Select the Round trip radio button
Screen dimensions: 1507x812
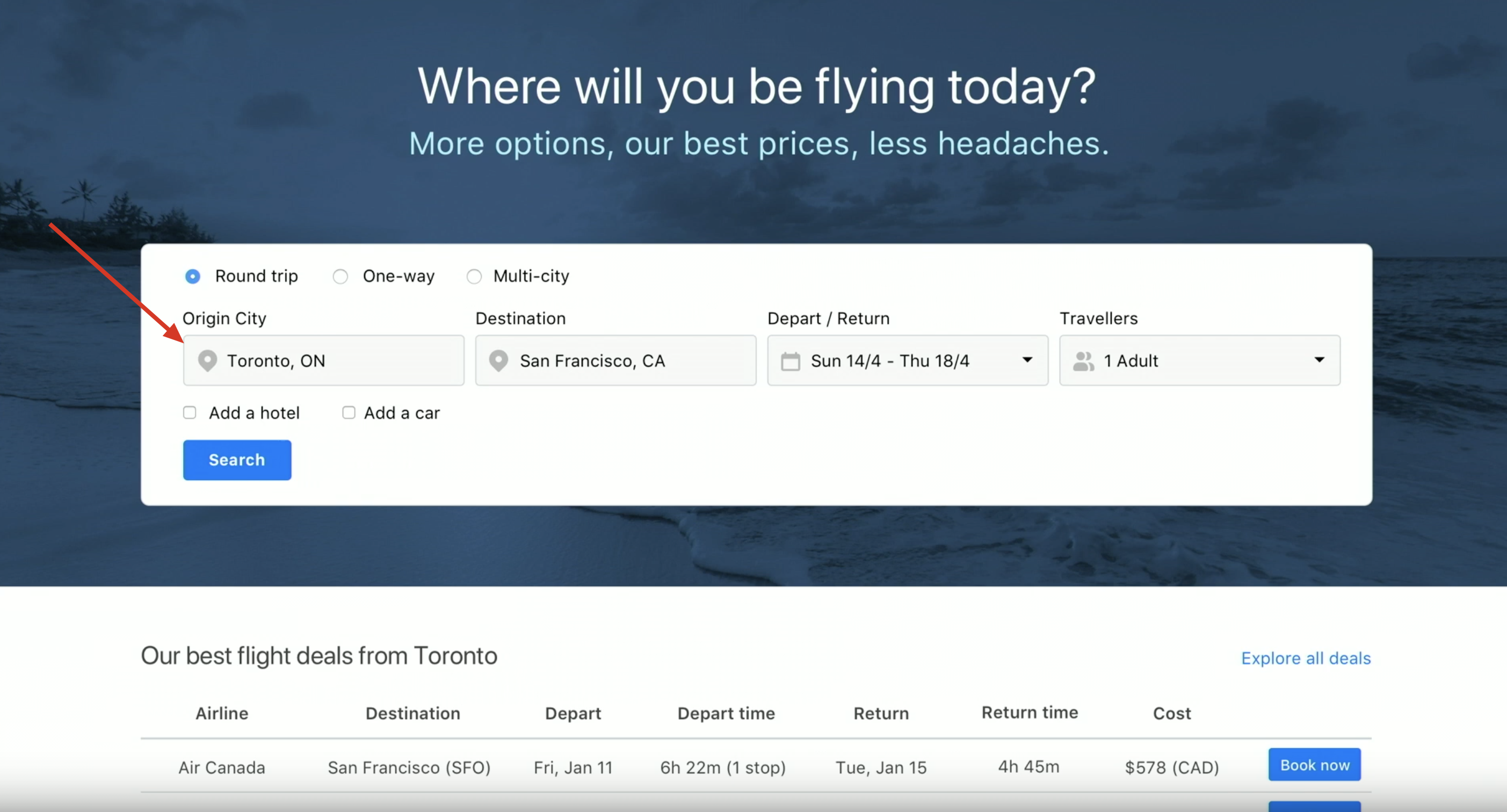pyautogui.click(x=192, y=276)
